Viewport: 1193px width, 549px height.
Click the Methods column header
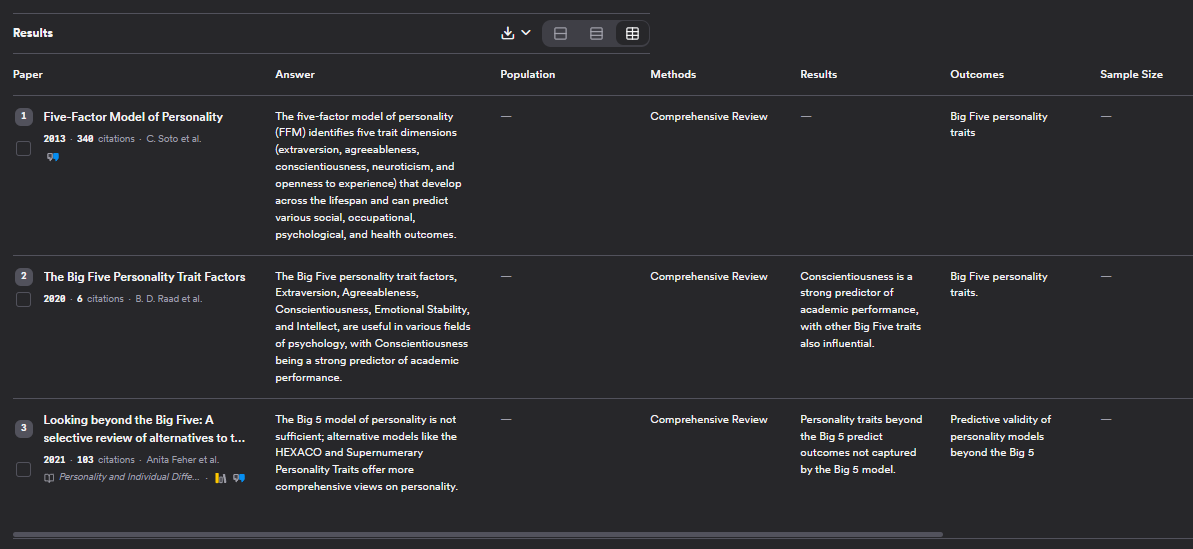[673, 75]
